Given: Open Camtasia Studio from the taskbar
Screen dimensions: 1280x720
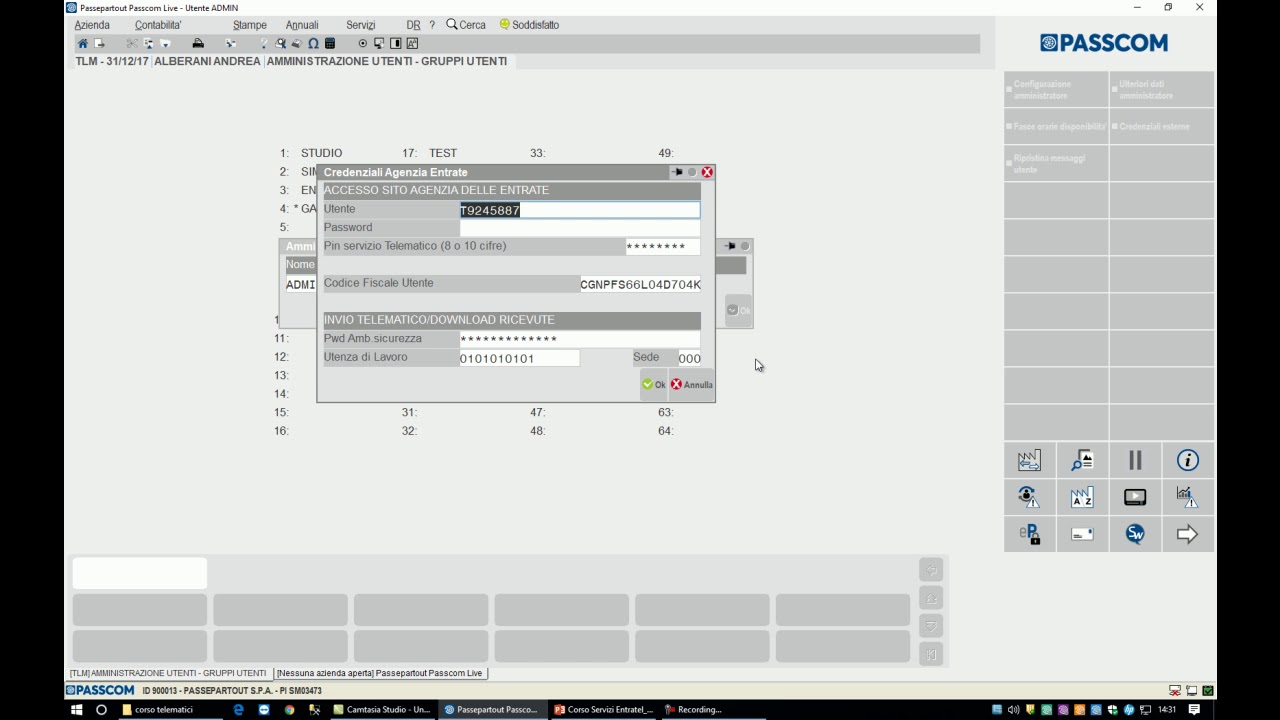Looking at the screenshot, I should click(383, 710).
